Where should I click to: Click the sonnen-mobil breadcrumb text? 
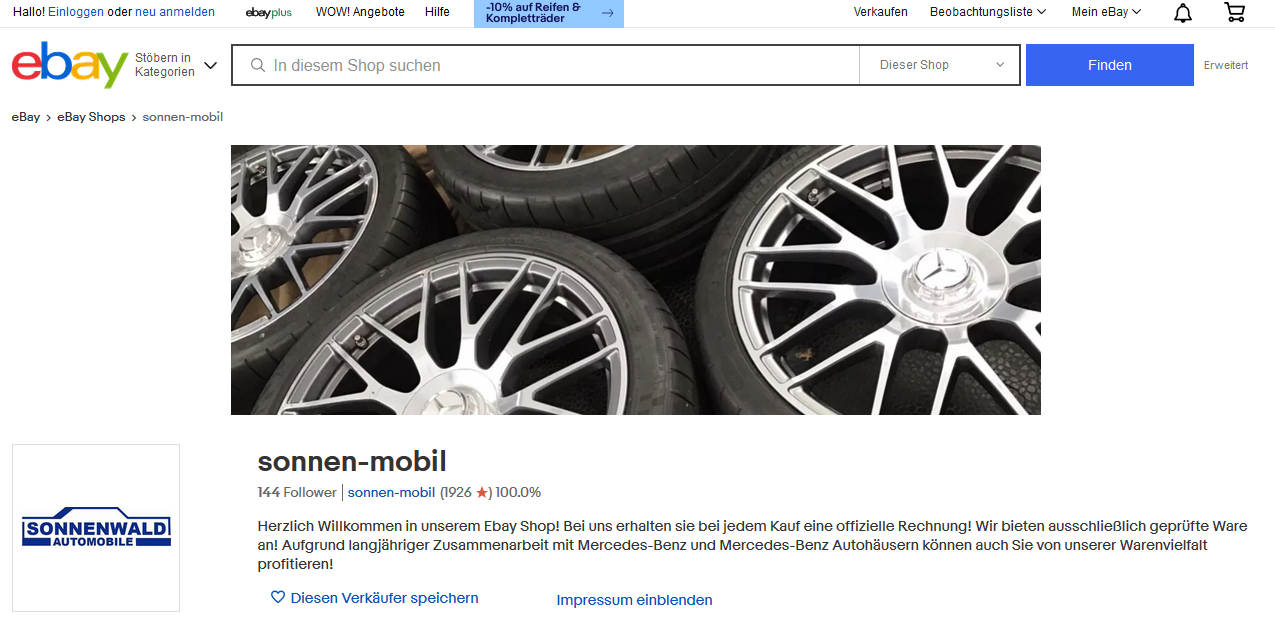[183, 117]
